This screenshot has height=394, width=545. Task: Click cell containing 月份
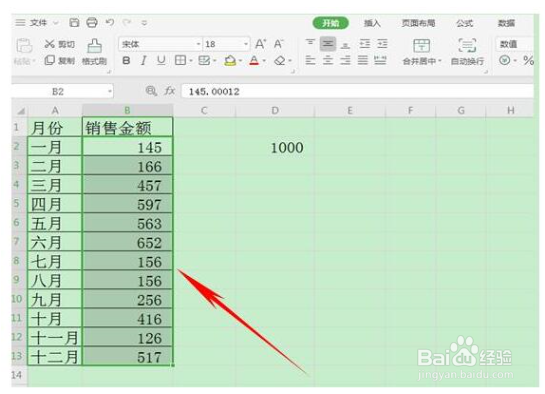(55, 128)
